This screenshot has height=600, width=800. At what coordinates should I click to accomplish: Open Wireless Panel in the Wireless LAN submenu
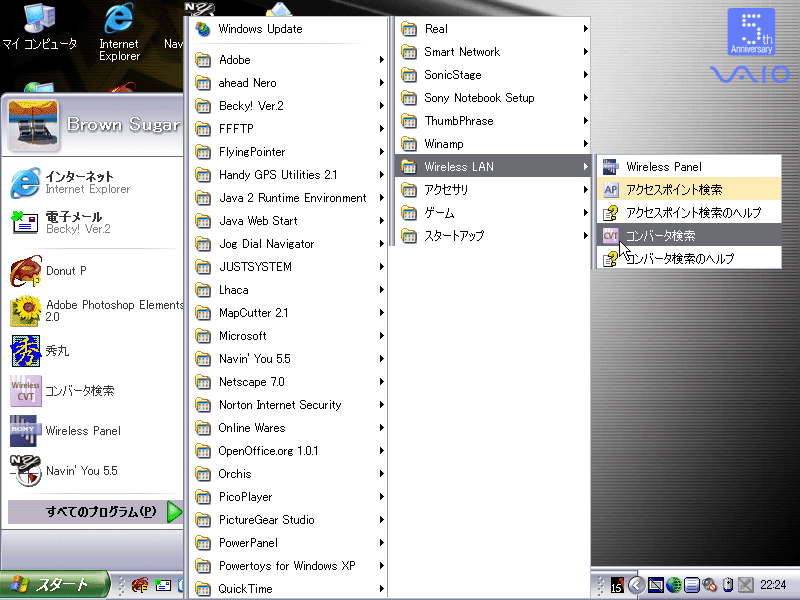point(689,167)
